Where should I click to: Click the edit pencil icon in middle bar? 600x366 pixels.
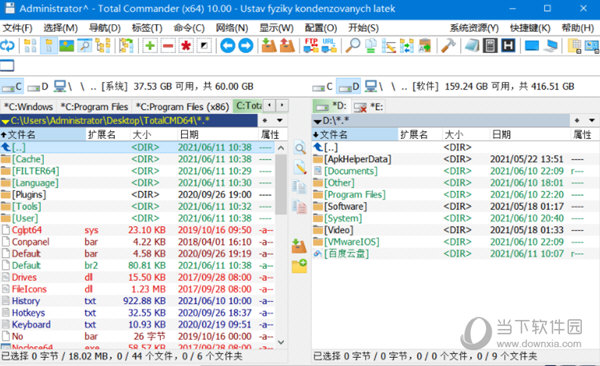[300, 167]
